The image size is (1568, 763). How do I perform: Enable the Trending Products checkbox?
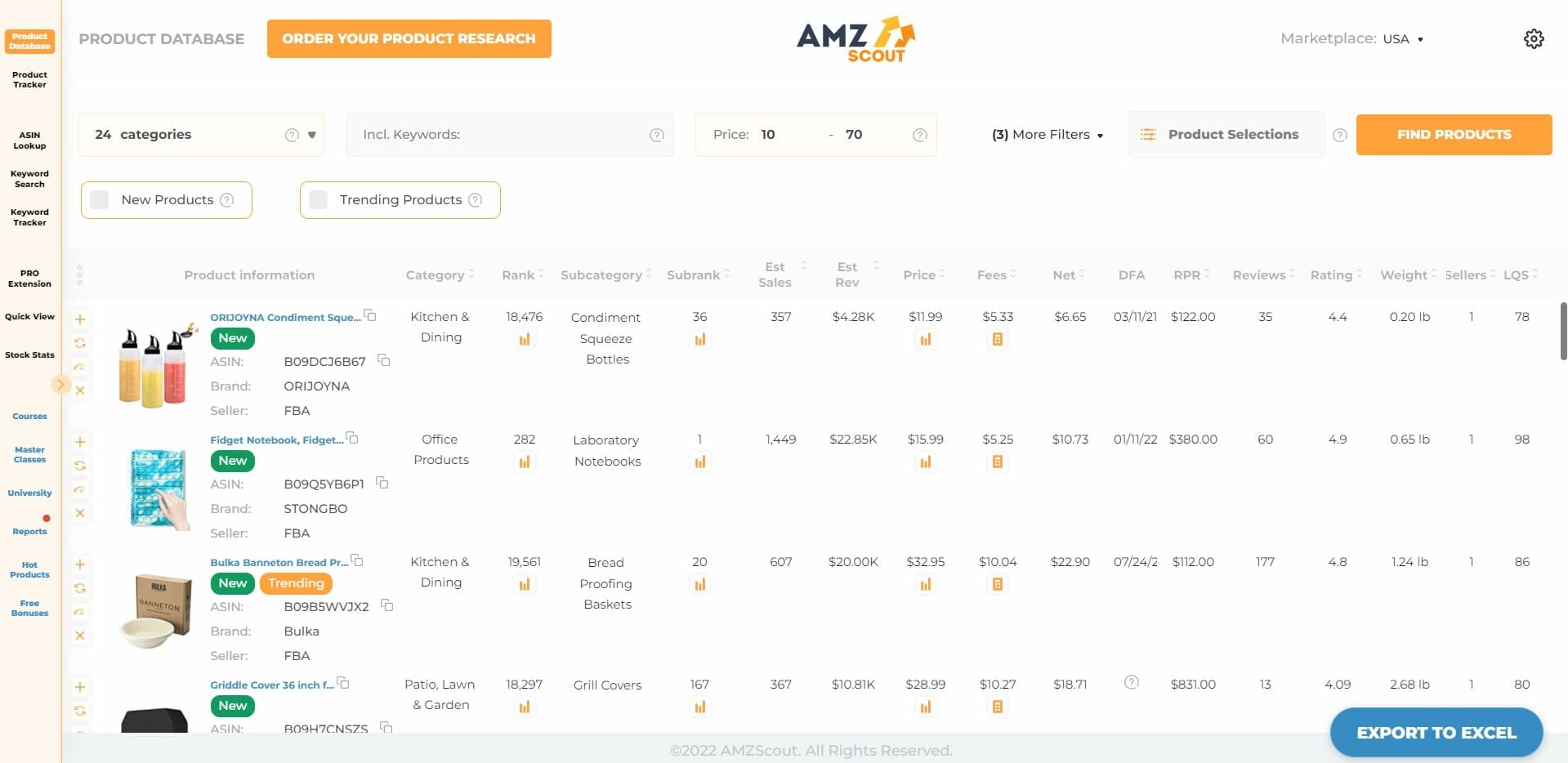point(319,200)
